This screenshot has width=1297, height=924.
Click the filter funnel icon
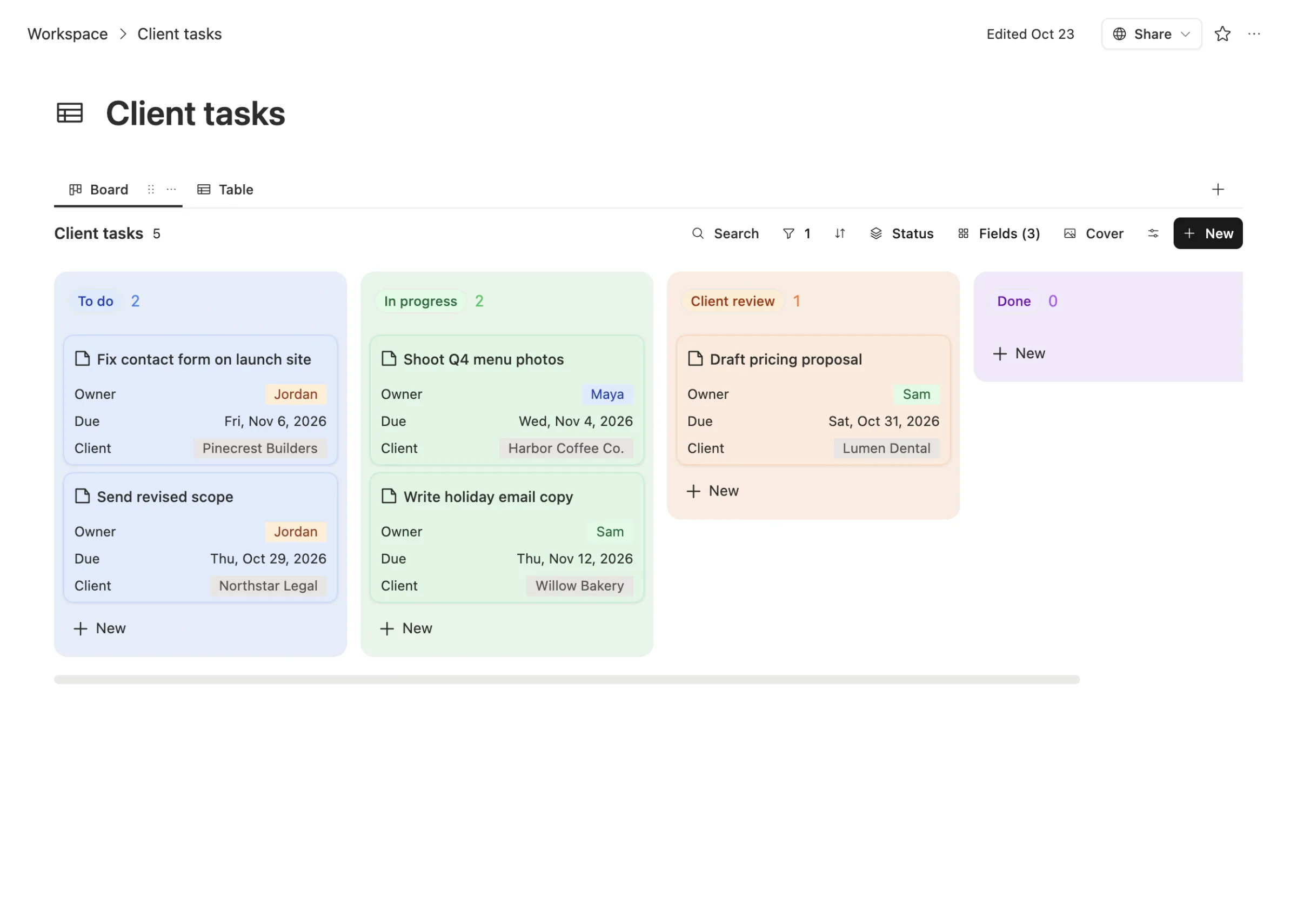click(x=788, y=233)
